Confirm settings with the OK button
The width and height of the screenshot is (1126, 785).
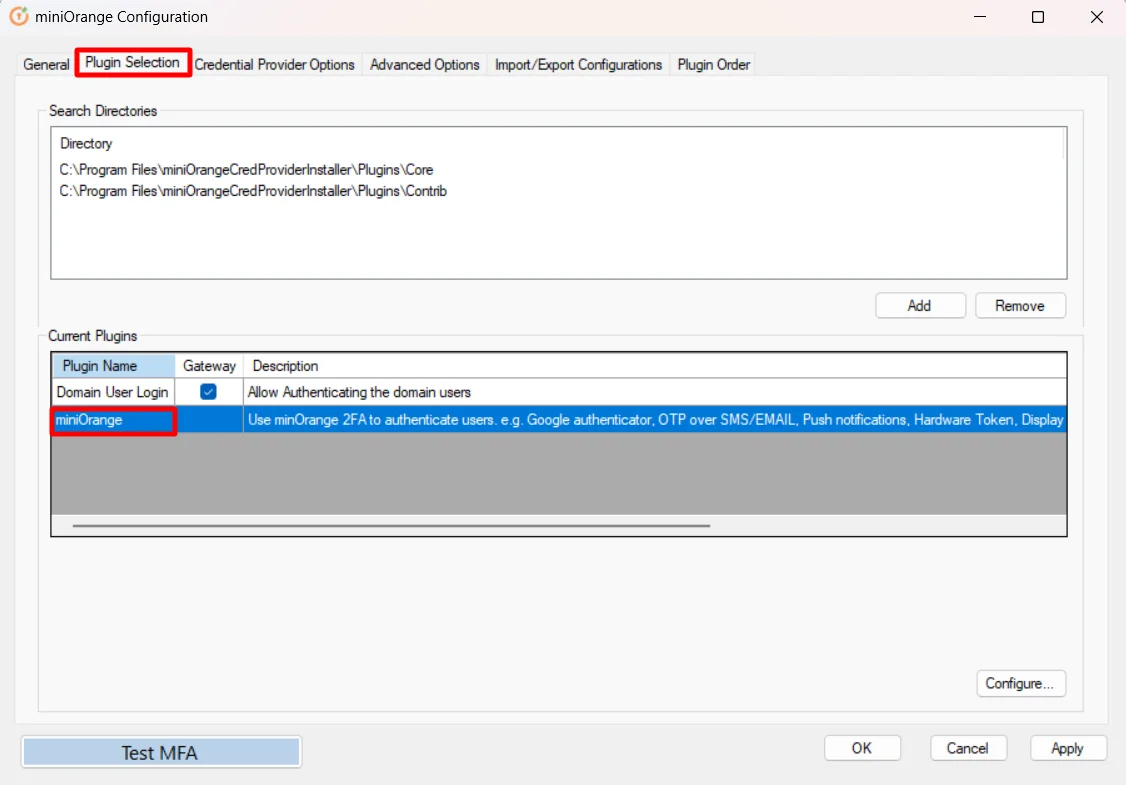click(x=862, y=747)
